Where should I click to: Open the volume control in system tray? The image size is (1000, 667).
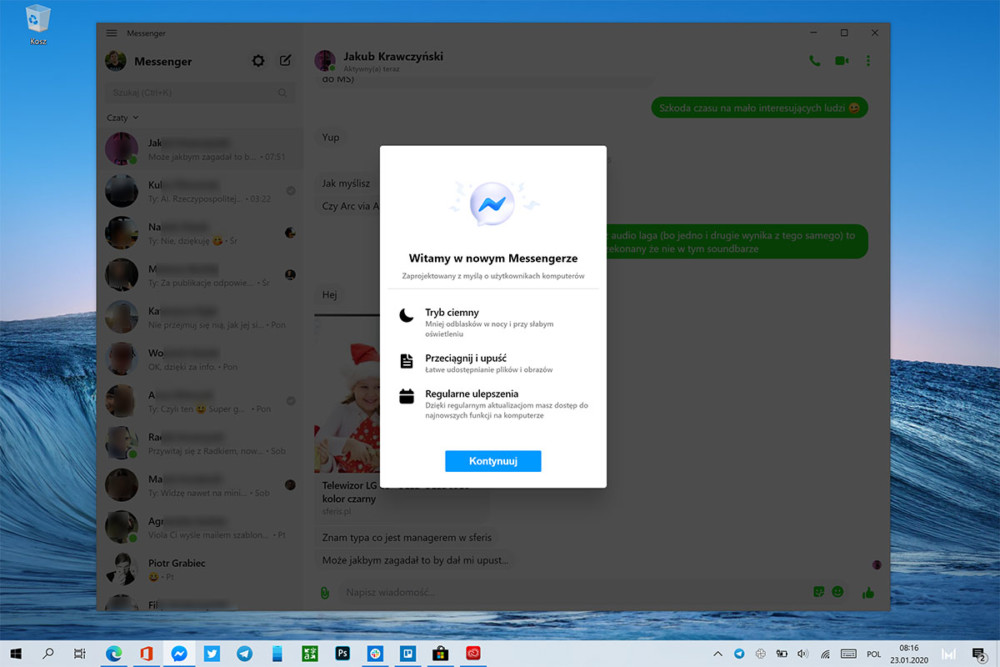point(803,654)
